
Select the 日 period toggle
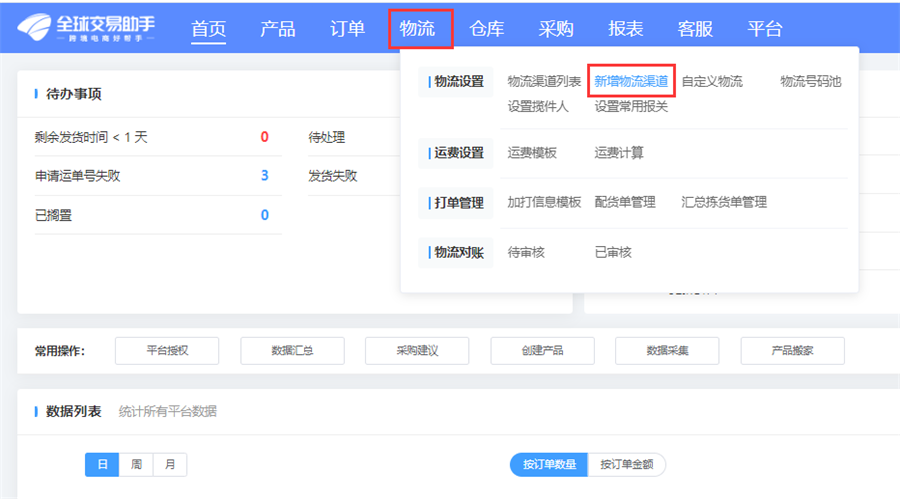(102, 464)
